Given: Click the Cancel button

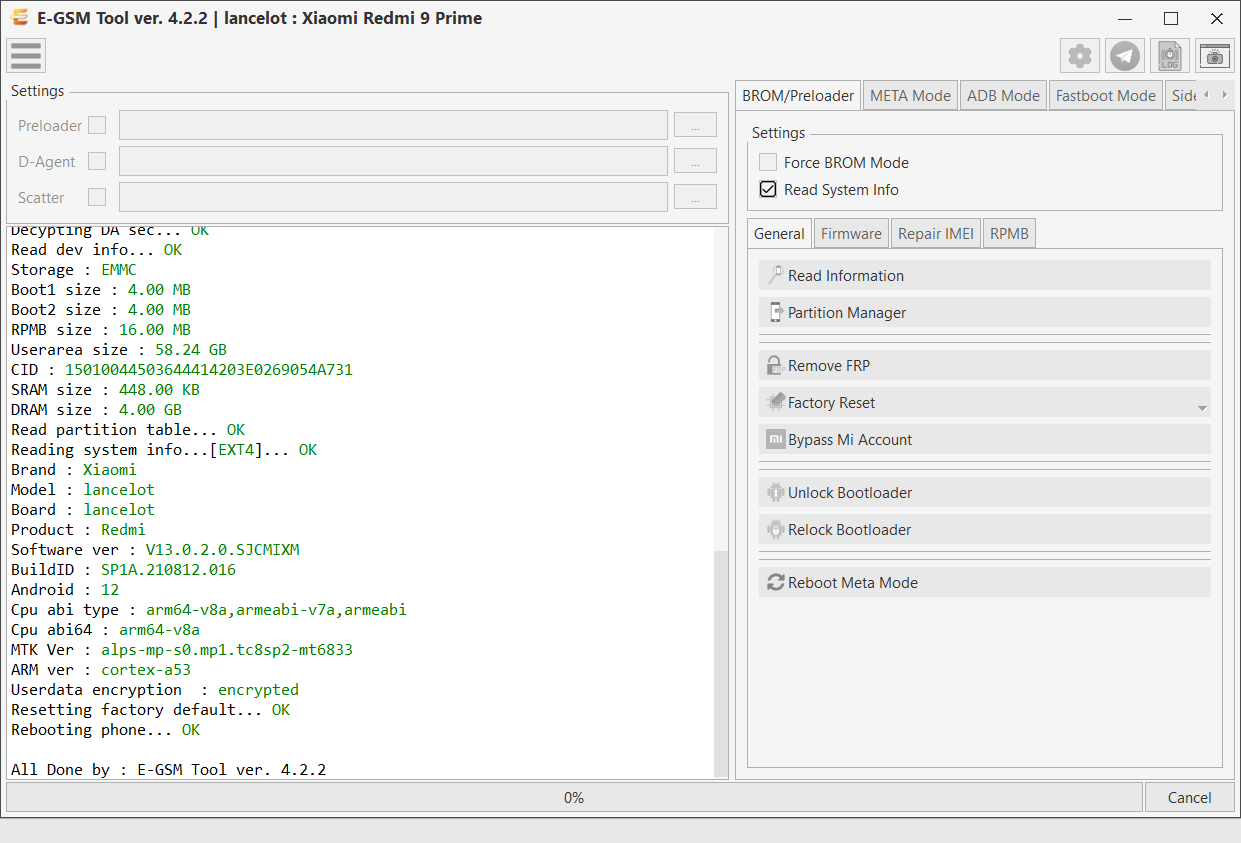Looking at the screenshot, I should (x=1189, y=797).
